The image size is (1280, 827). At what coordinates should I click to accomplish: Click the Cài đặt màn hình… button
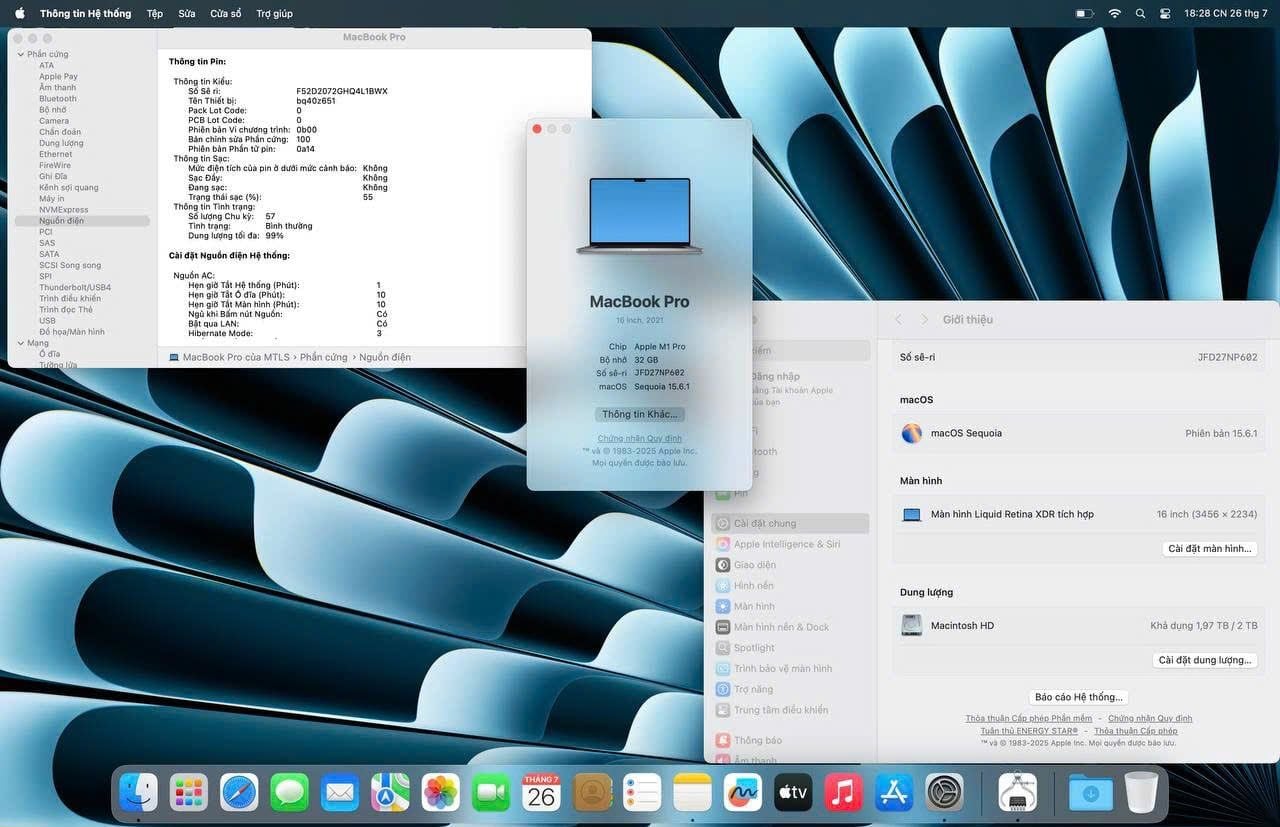click(x=1210, y=549)
